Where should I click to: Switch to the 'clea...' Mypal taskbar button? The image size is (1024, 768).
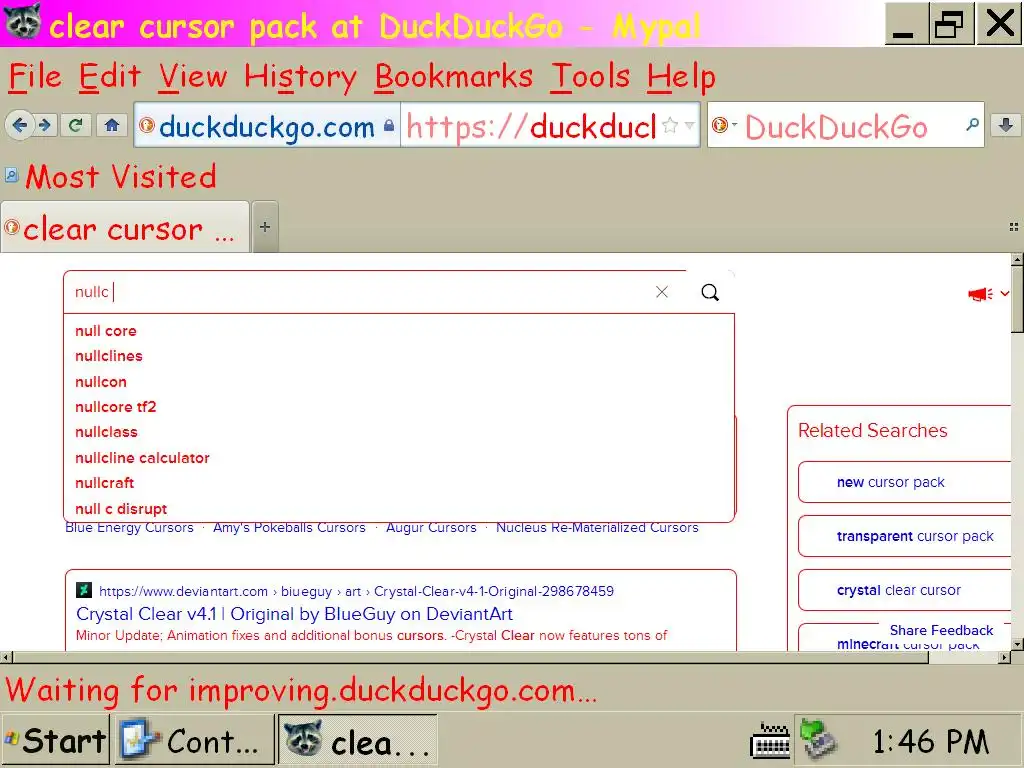[358, 740]
